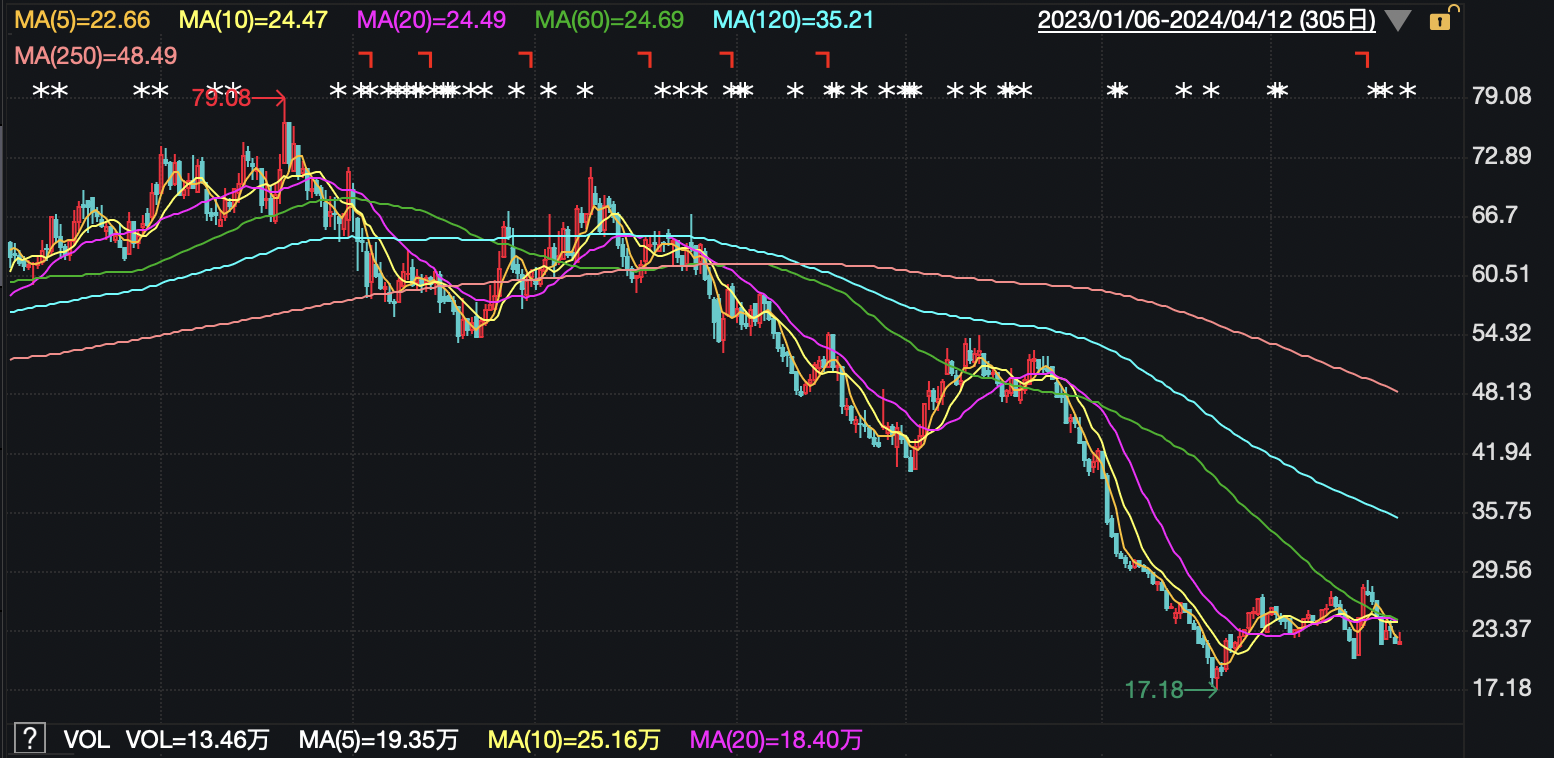Select the pink MA(250)=48.49 label
This screenshot has width=1554, height=758.
point(96,54)
